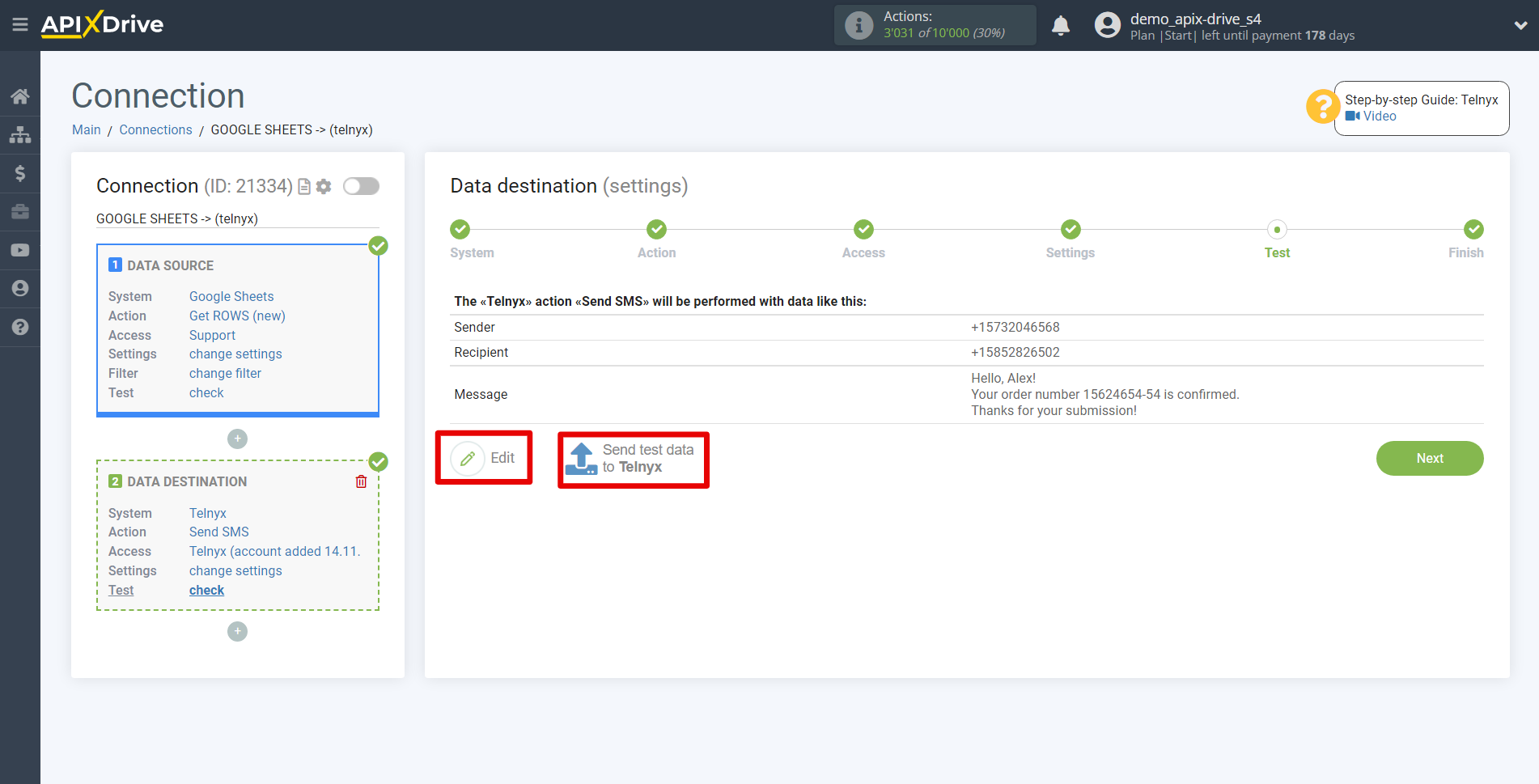Image resolution: width=1539 pixels, height=784 pixels.
Task: Click the Edit label
Action: pos(502,458)
